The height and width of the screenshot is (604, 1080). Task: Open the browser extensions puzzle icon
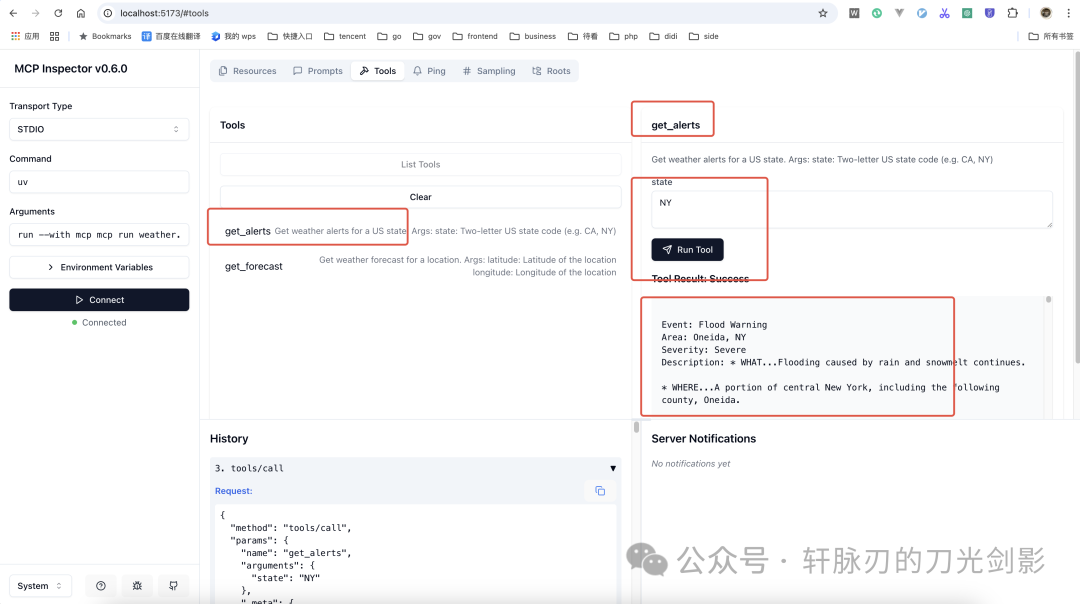tap(1013, 13)
